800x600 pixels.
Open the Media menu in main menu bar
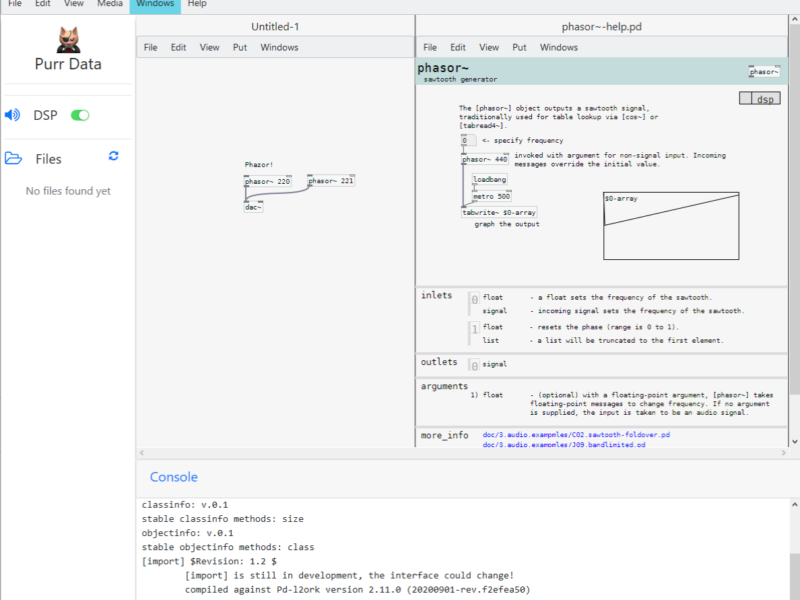pyautogui.click(x=110, y=4)
